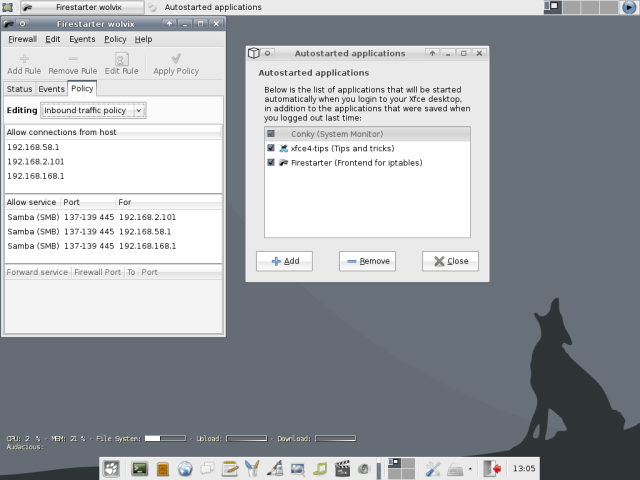Launch the web browser globe icon
The image size is (640, 480).
coord(185,468)
